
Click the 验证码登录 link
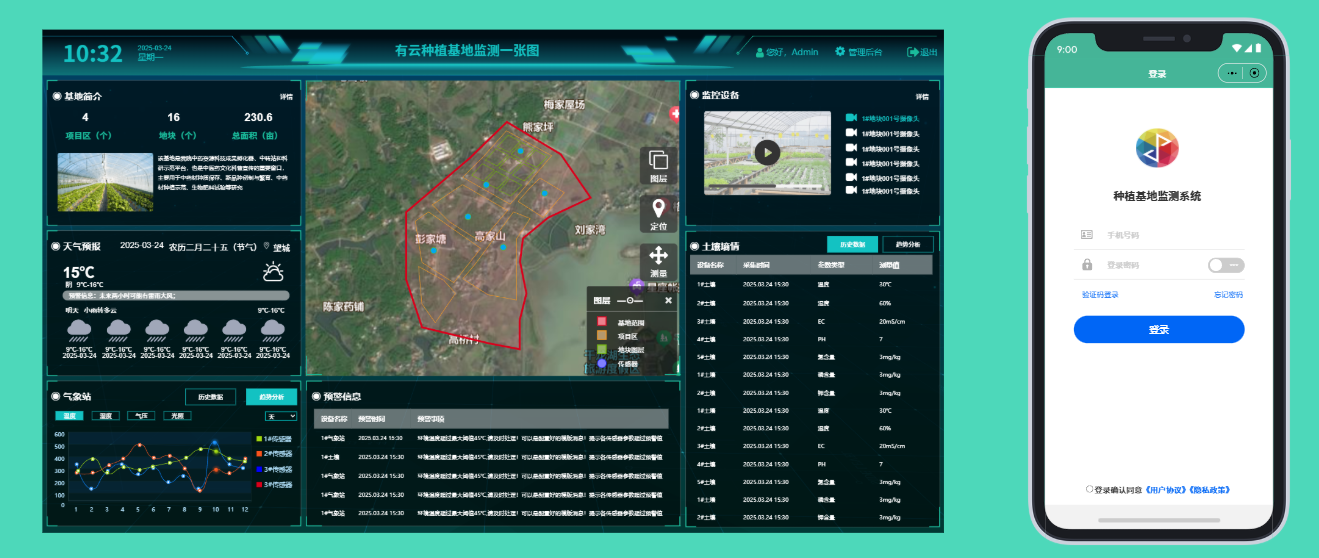coord(1099,295)
